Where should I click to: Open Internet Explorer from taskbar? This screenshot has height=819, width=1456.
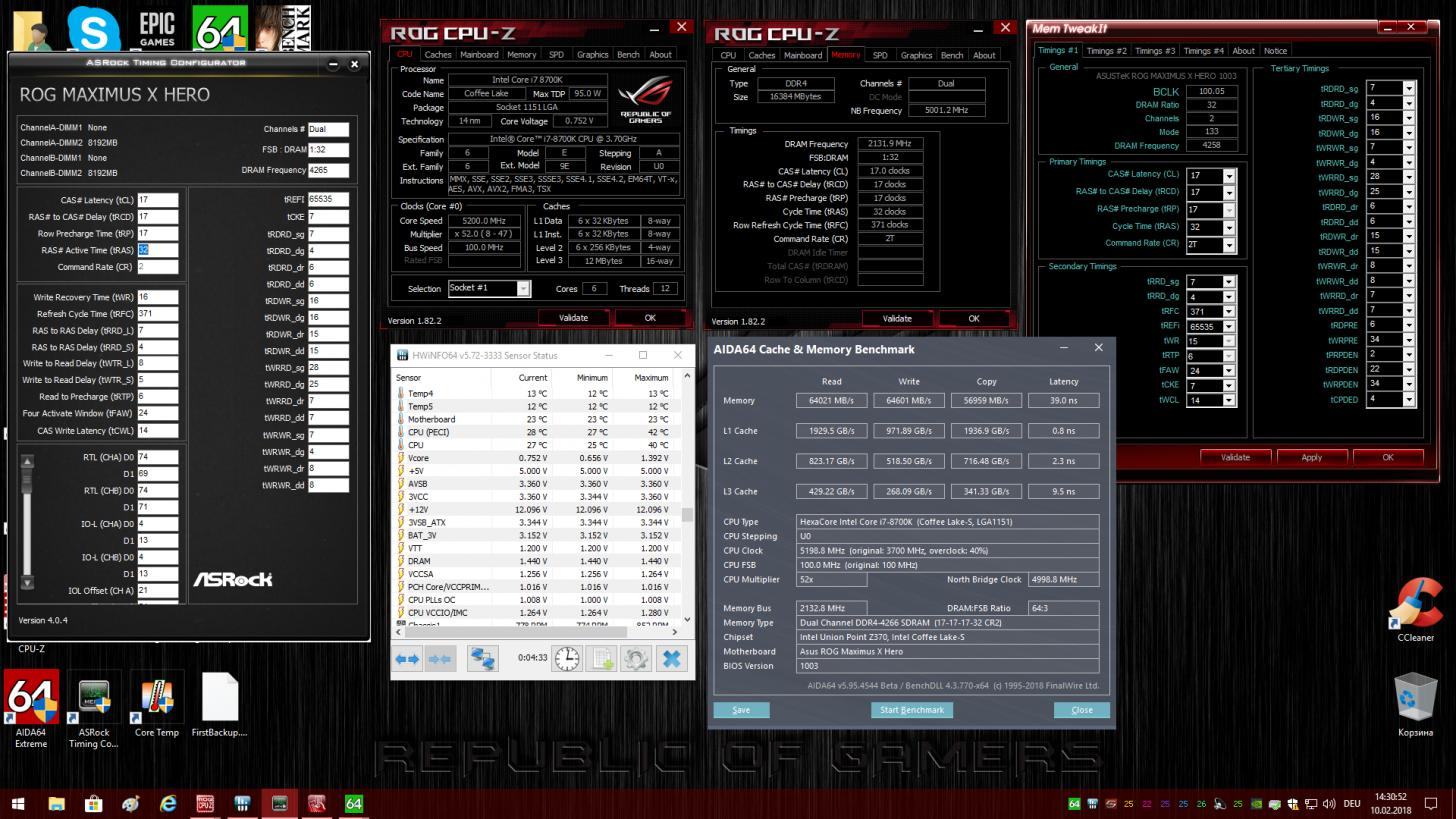[168, 804]
